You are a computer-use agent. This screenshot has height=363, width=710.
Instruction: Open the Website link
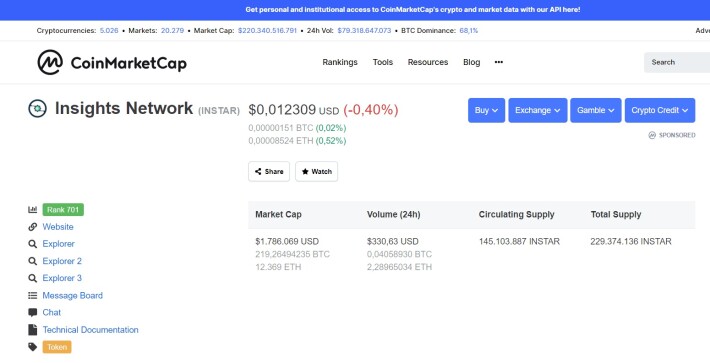pos(58,227)
